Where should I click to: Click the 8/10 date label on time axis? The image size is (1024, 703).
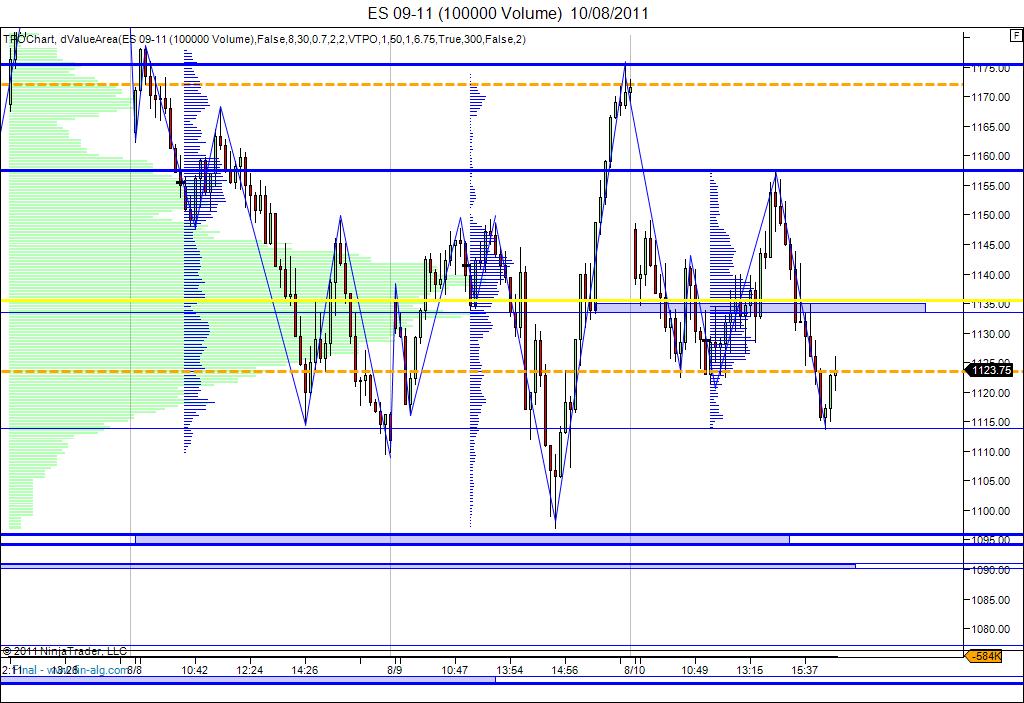point(634,670)
